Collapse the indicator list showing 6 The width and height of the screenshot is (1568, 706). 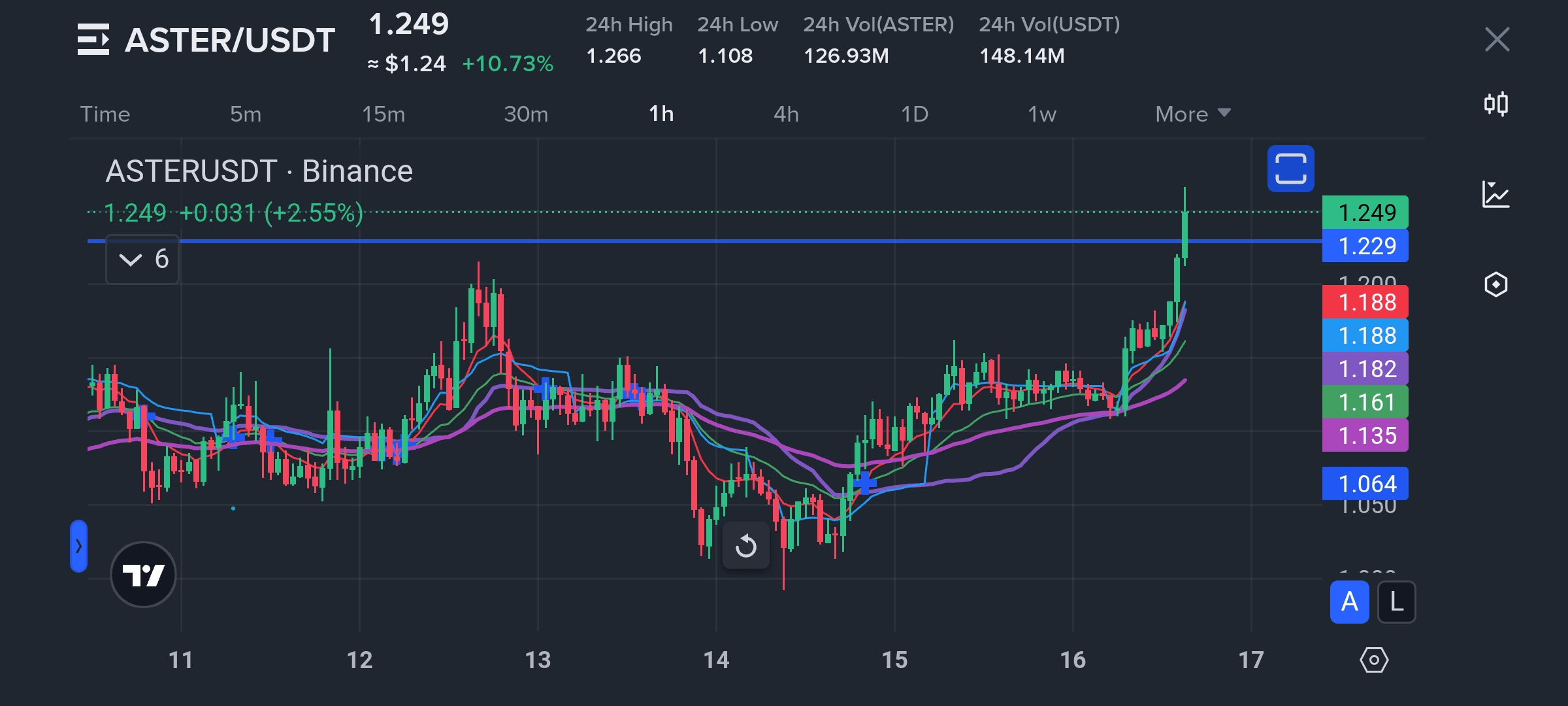142,260
